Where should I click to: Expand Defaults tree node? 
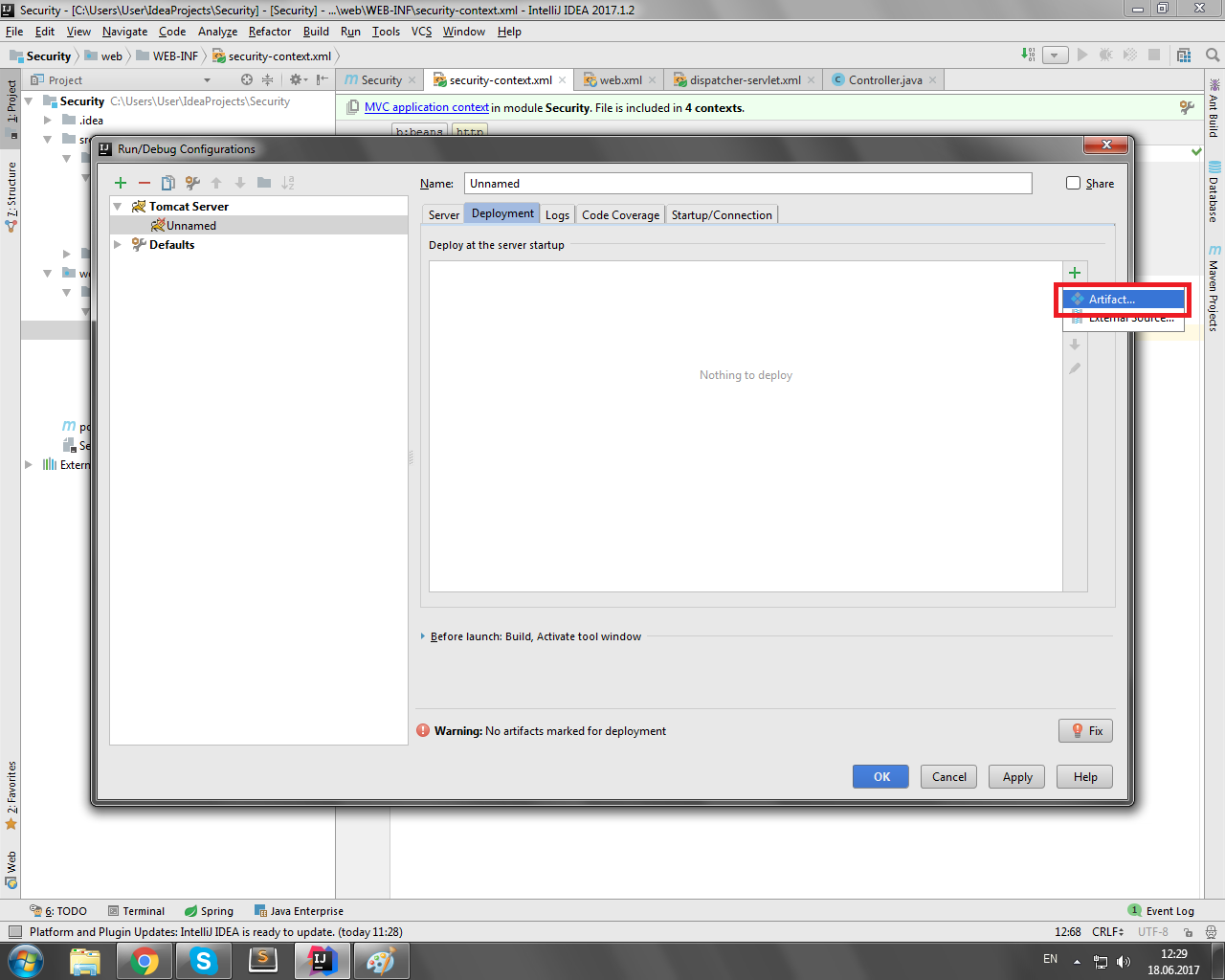[118, 245]
